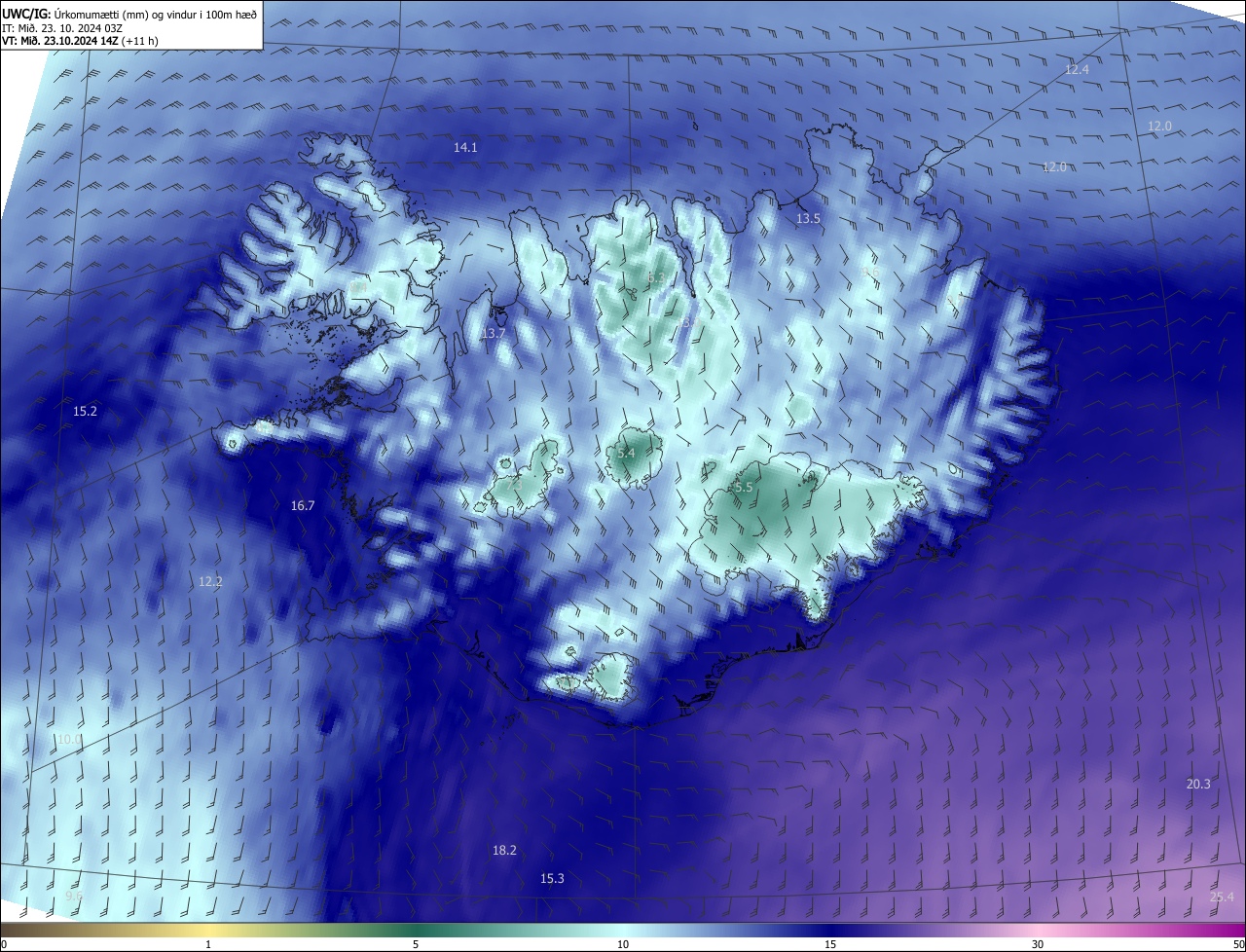Screen dimensions: 1246x952
Task: Click the 18.2 value label
Action: coord(504,851)
